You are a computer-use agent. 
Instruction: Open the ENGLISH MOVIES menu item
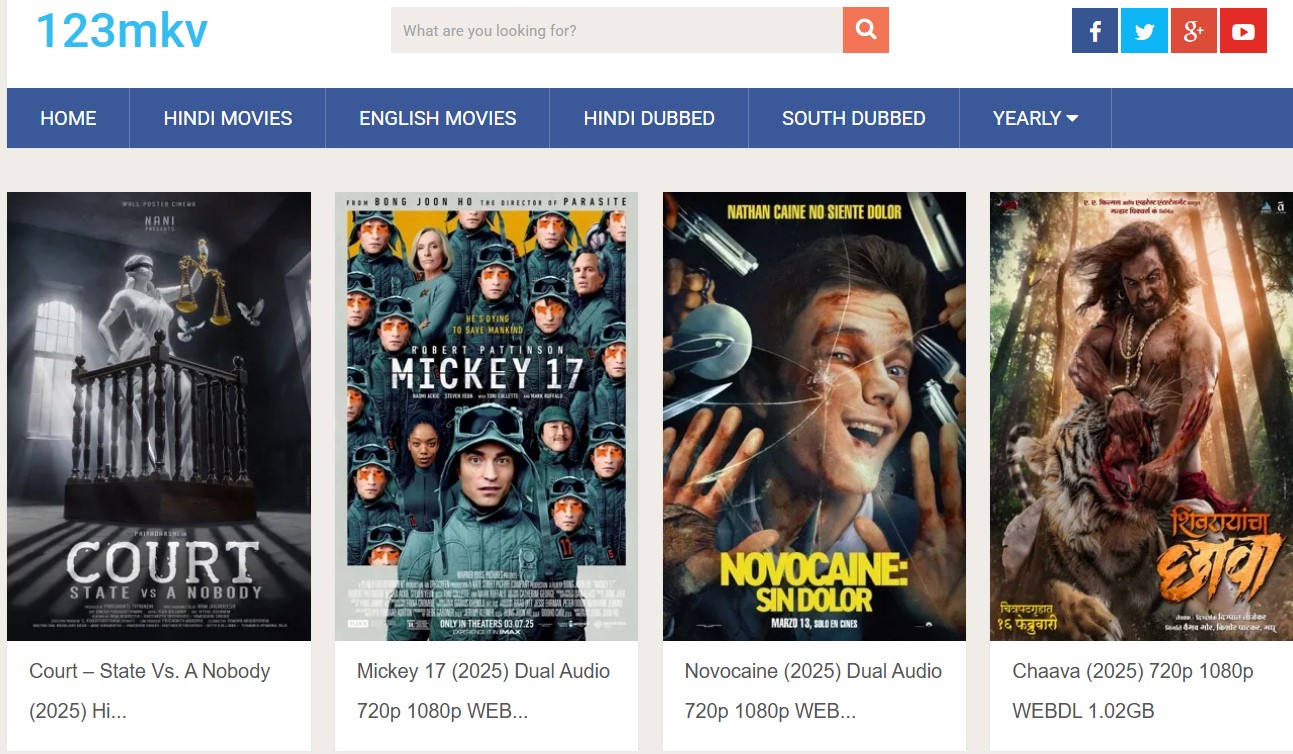point(438,118)
